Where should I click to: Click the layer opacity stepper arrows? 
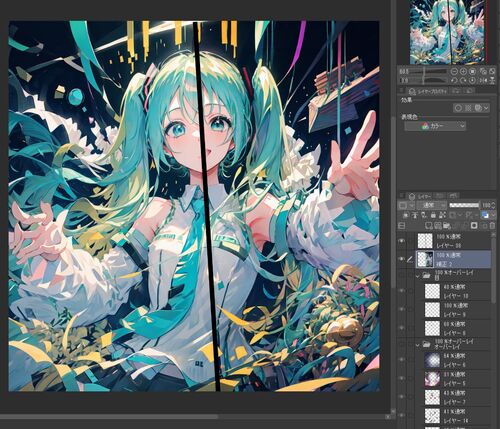coord(493,205)
